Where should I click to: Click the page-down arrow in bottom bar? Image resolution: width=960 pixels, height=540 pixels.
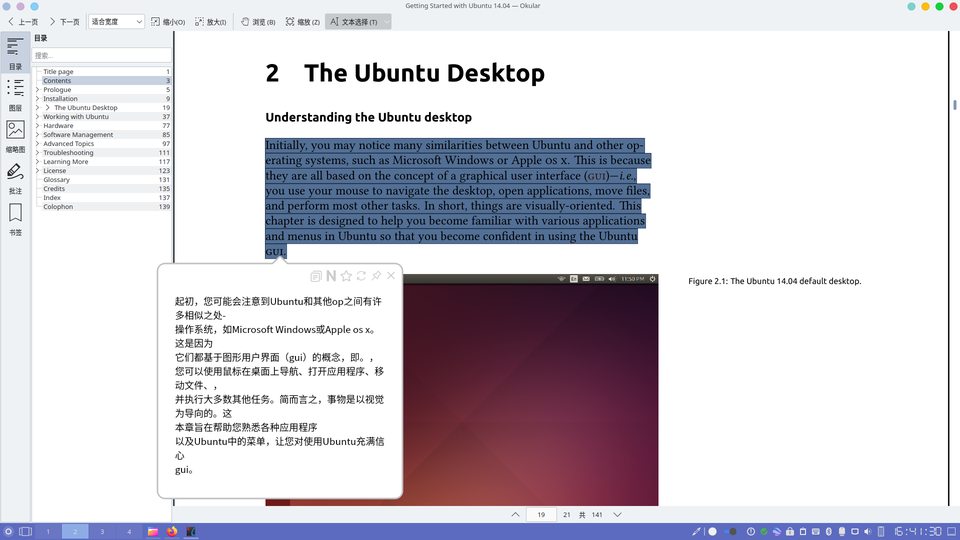click(x=617, y=515)
